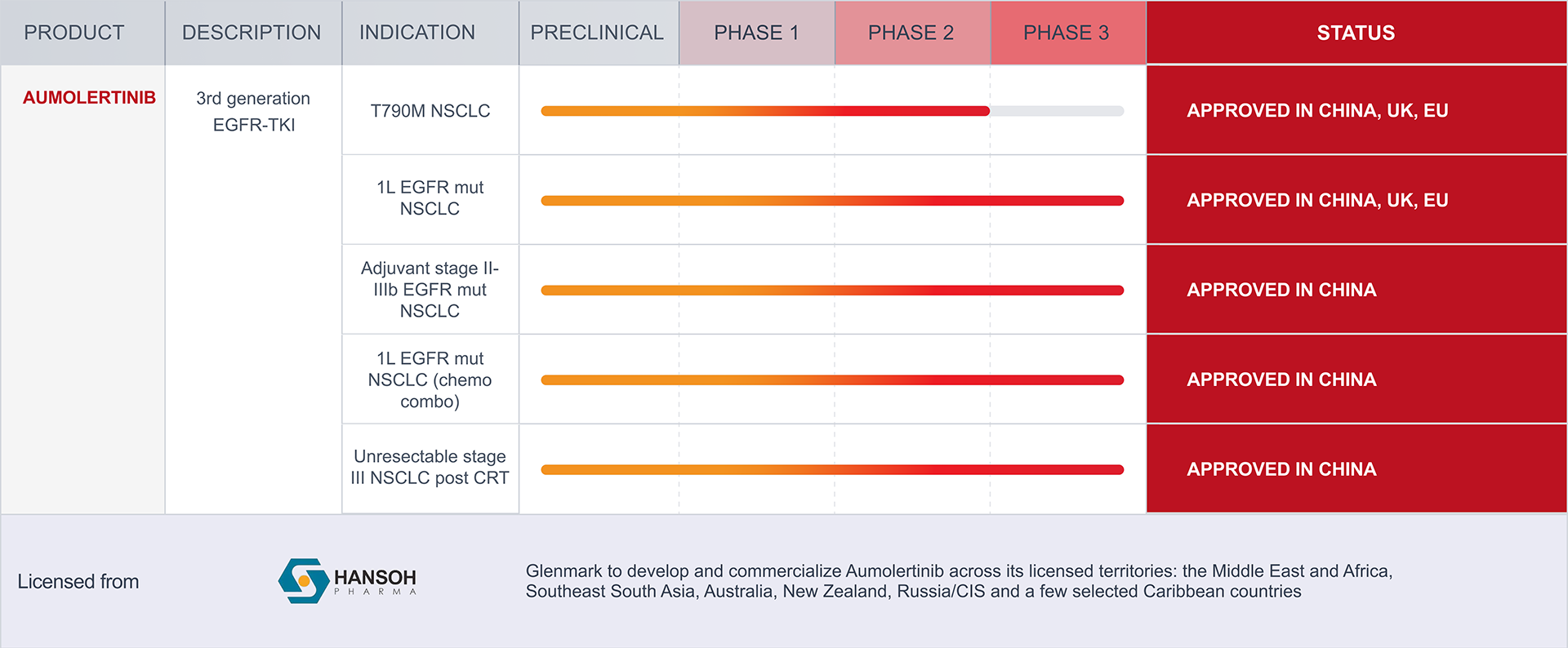
Task: Click the Licensed from label
Action: (78, 582)
